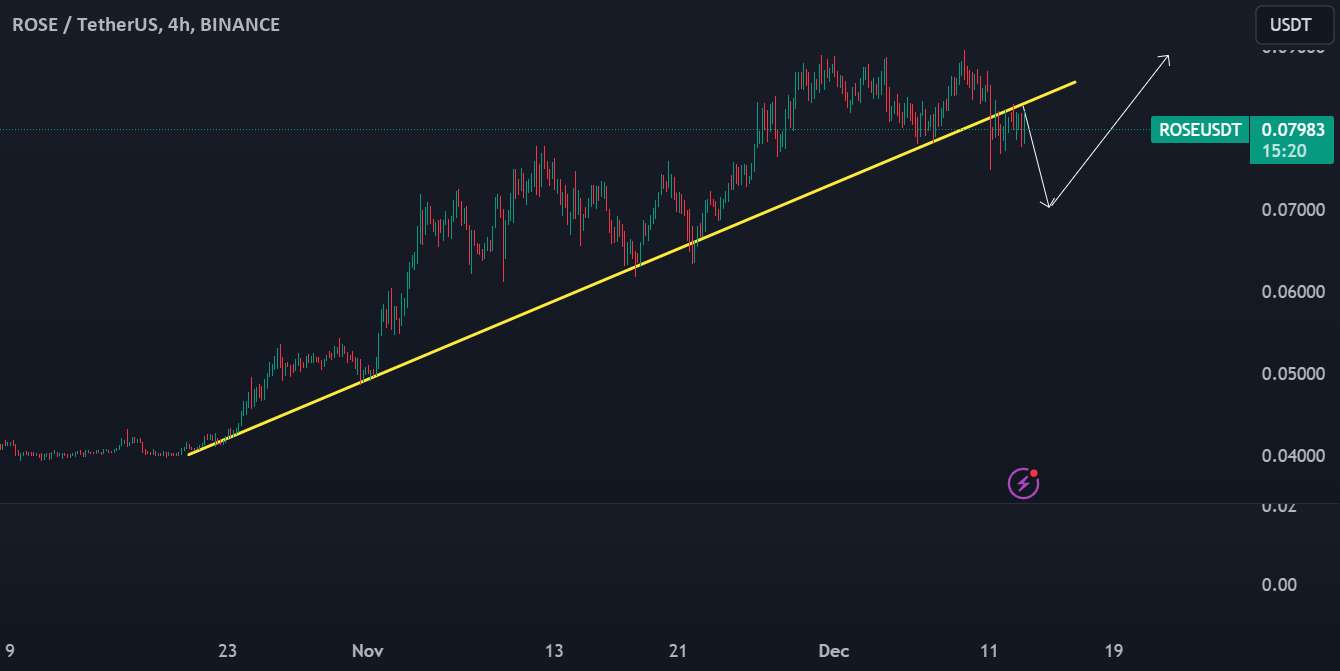Click the white arrowhead at projection top
The image size is (1340, 671).
coord(1166,57)
